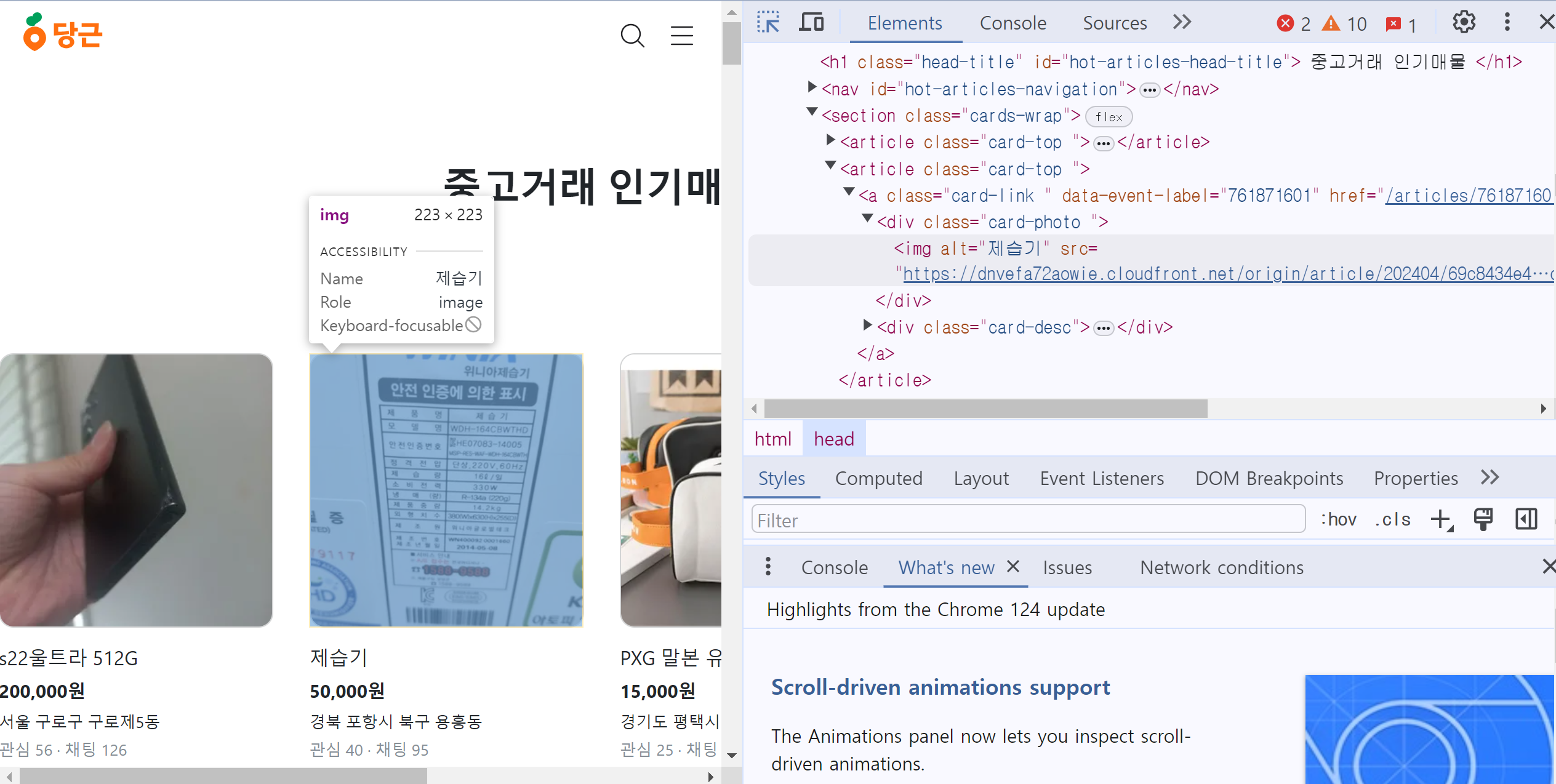
Task: Switch to the Console tab
Action: (x=1013, y=23)
